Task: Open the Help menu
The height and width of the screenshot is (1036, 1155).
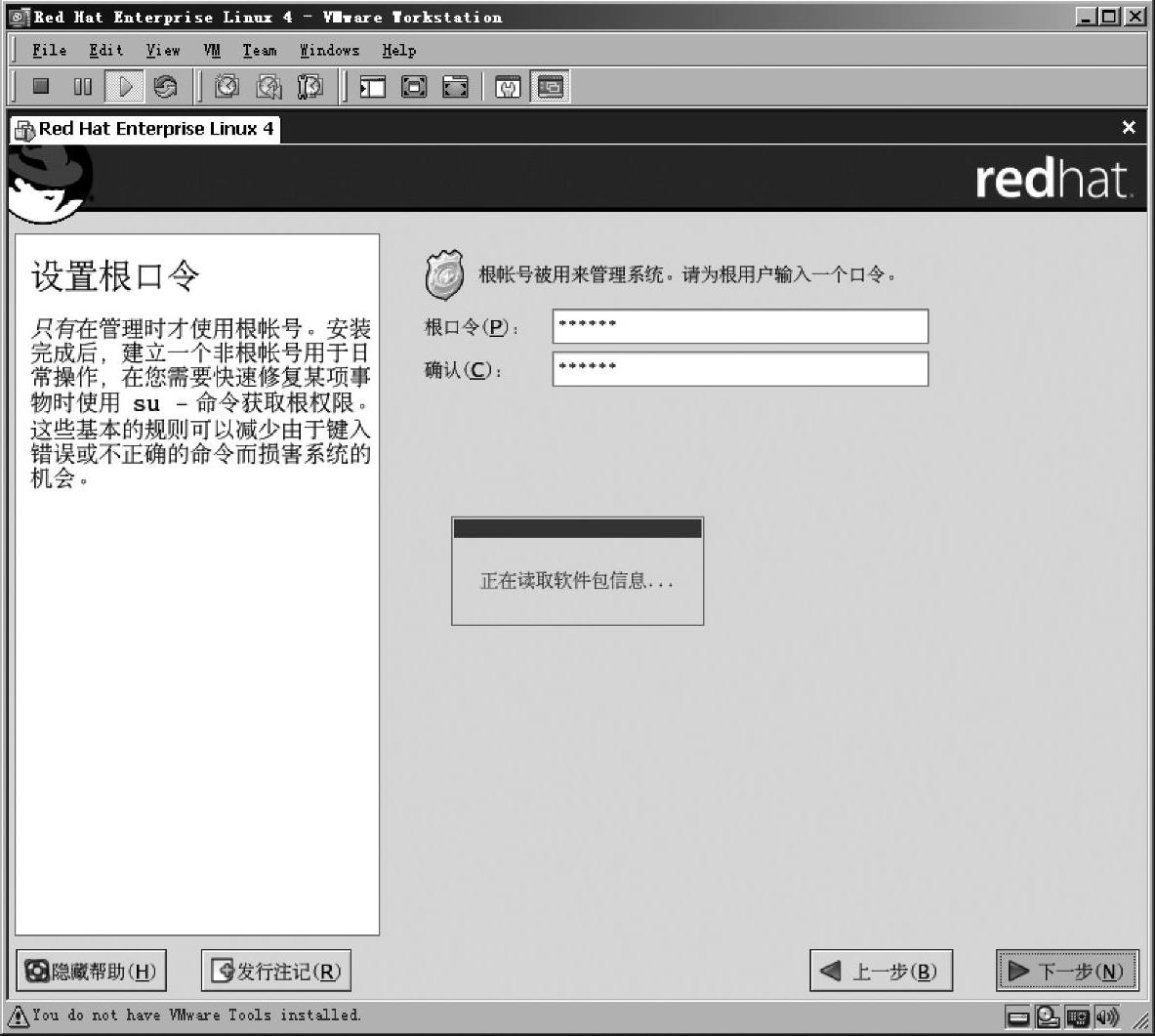Action: tap(398, 50)
